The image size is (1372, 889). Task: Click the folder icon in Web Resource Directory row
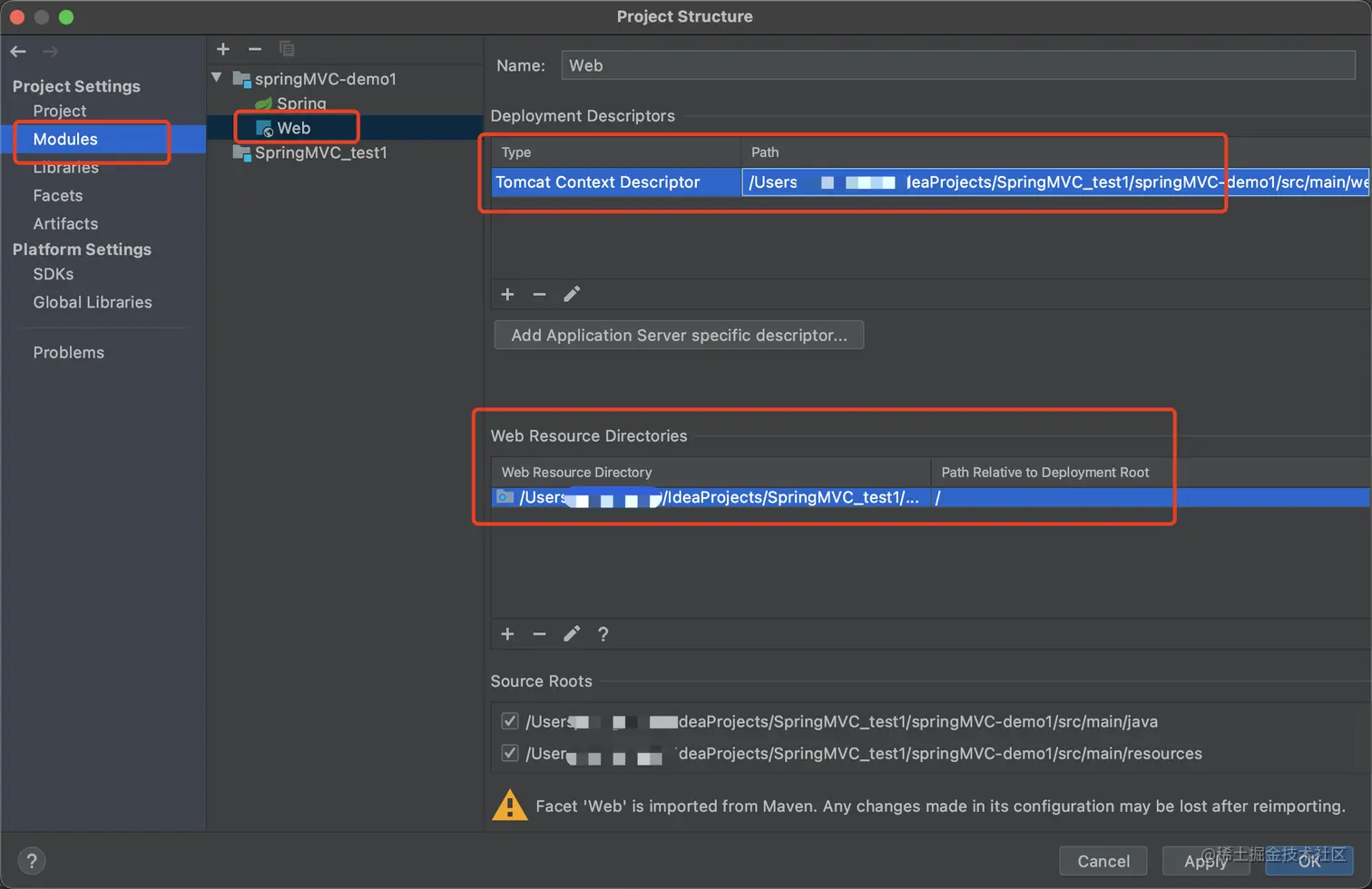pyautogui.click(x=505, y=497)
